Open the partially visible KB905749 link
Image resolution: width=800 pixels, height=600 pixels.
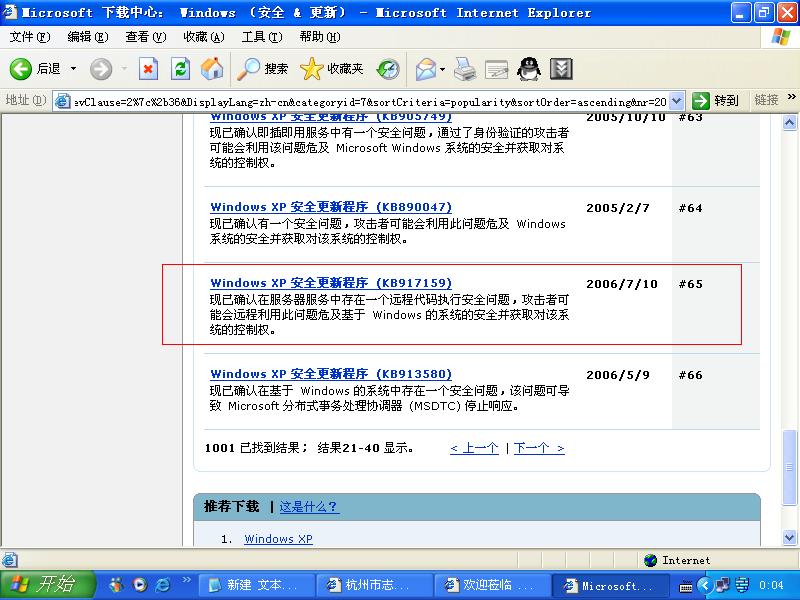pyautogui.click(x=331, y=118)
